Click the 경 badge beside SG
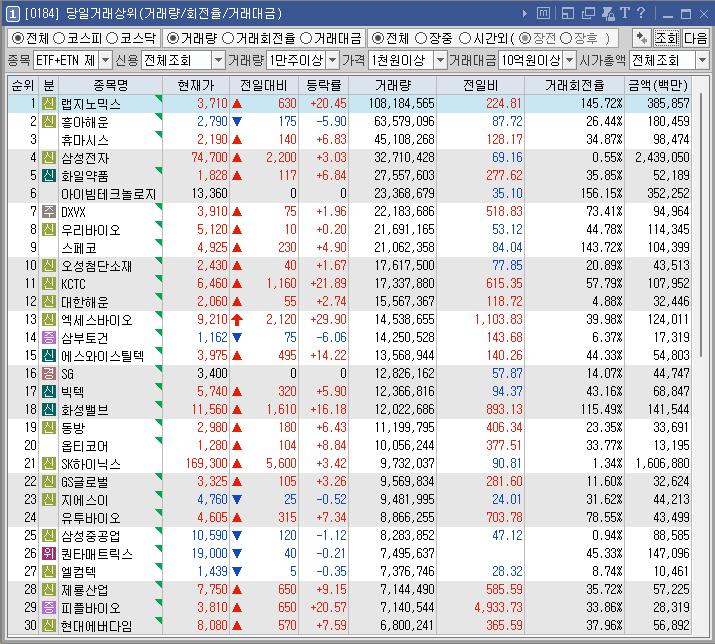The height and width of the screenshot is (644, 715). [49, 373]
